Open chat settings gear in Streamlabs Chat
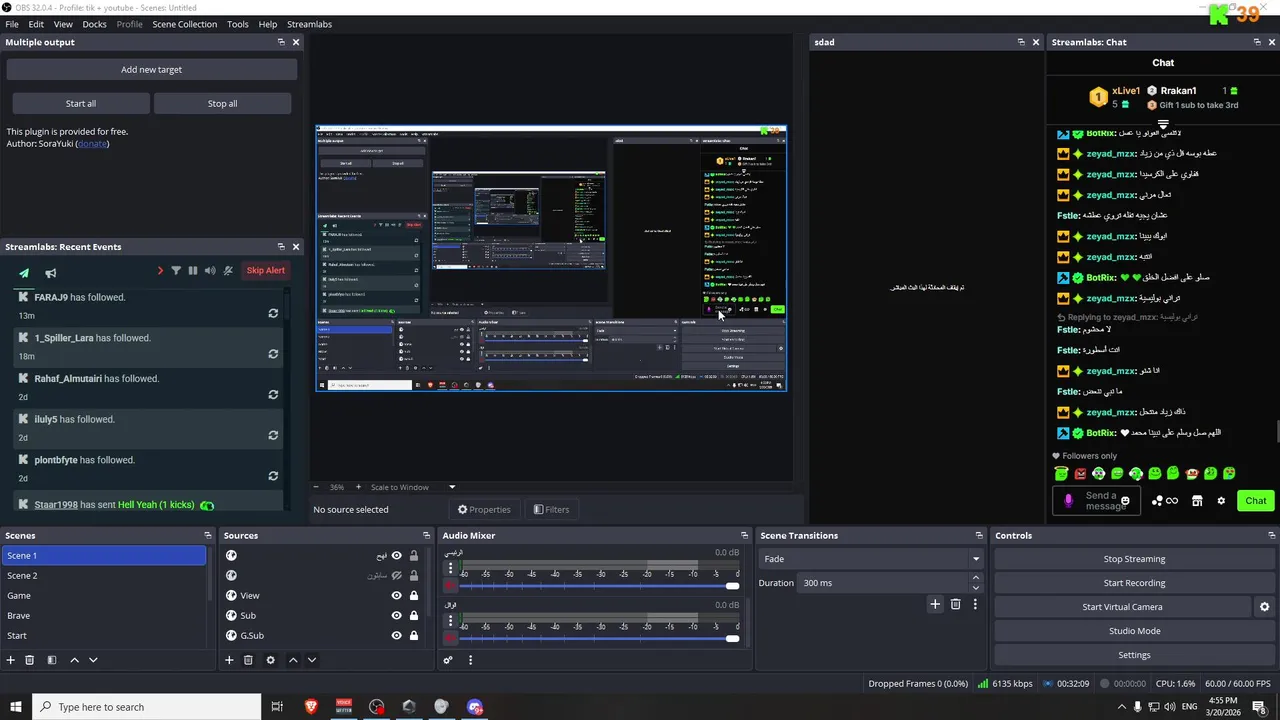The height and width of the screenshot is (720, 1280). pyautogui.click(x=1221, y=501)
